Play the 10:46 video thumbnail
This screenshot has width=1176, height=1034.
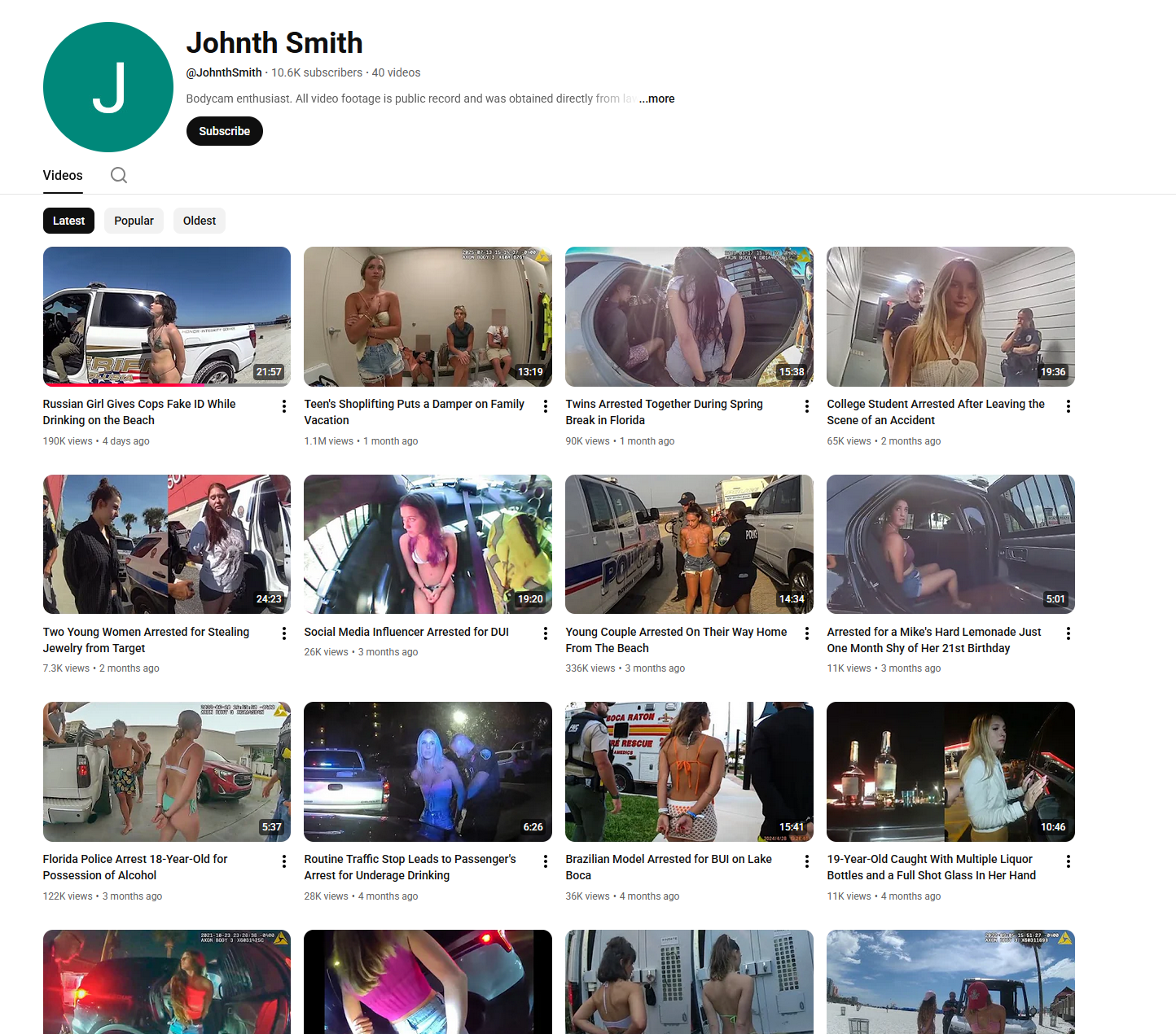tap(951, 772)
